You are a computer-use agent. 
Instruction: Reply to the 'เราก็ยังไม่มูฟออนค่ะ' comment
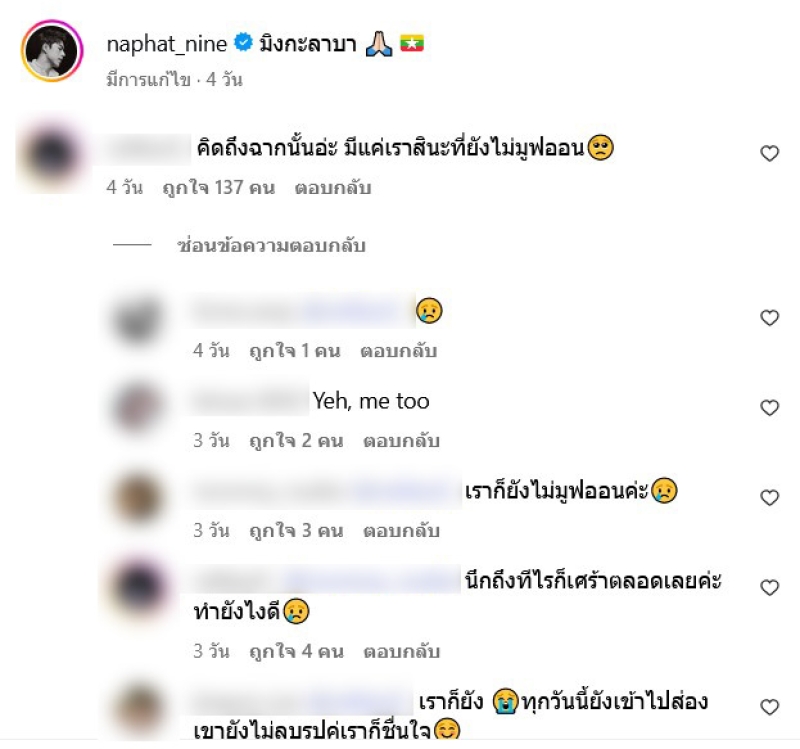pos(401,531)
